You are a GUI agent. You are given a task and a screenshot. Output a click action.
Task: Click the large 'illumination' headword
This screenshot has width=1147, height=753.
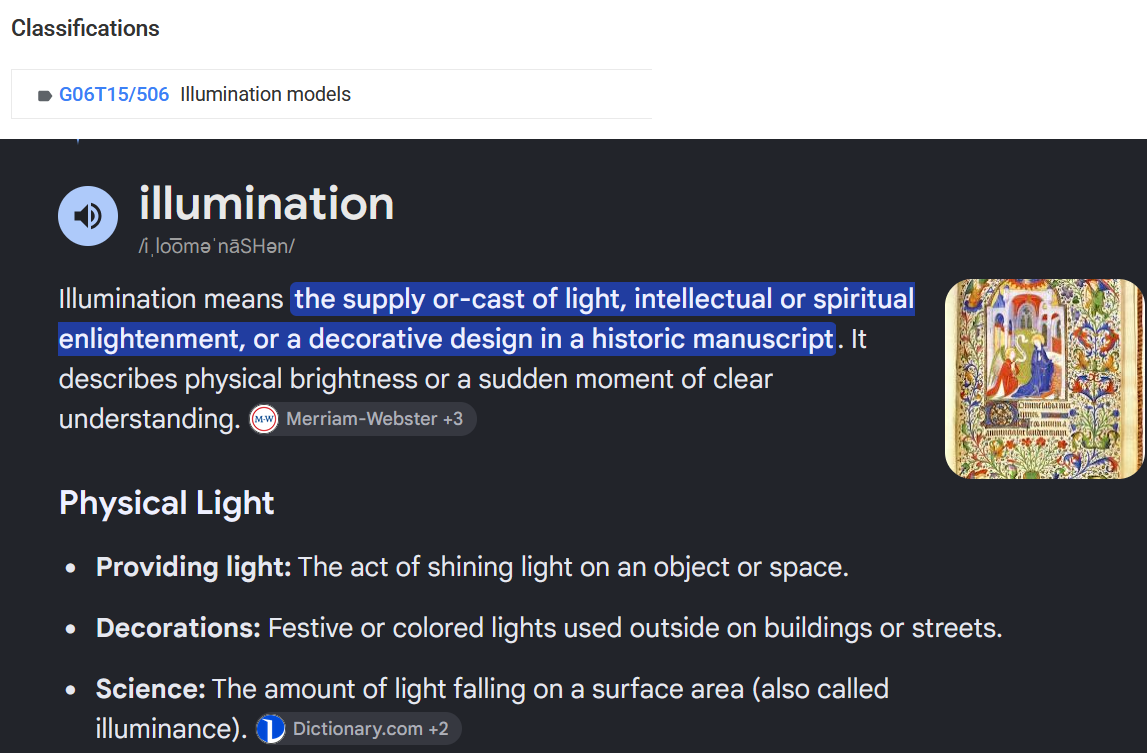[266, 203]
